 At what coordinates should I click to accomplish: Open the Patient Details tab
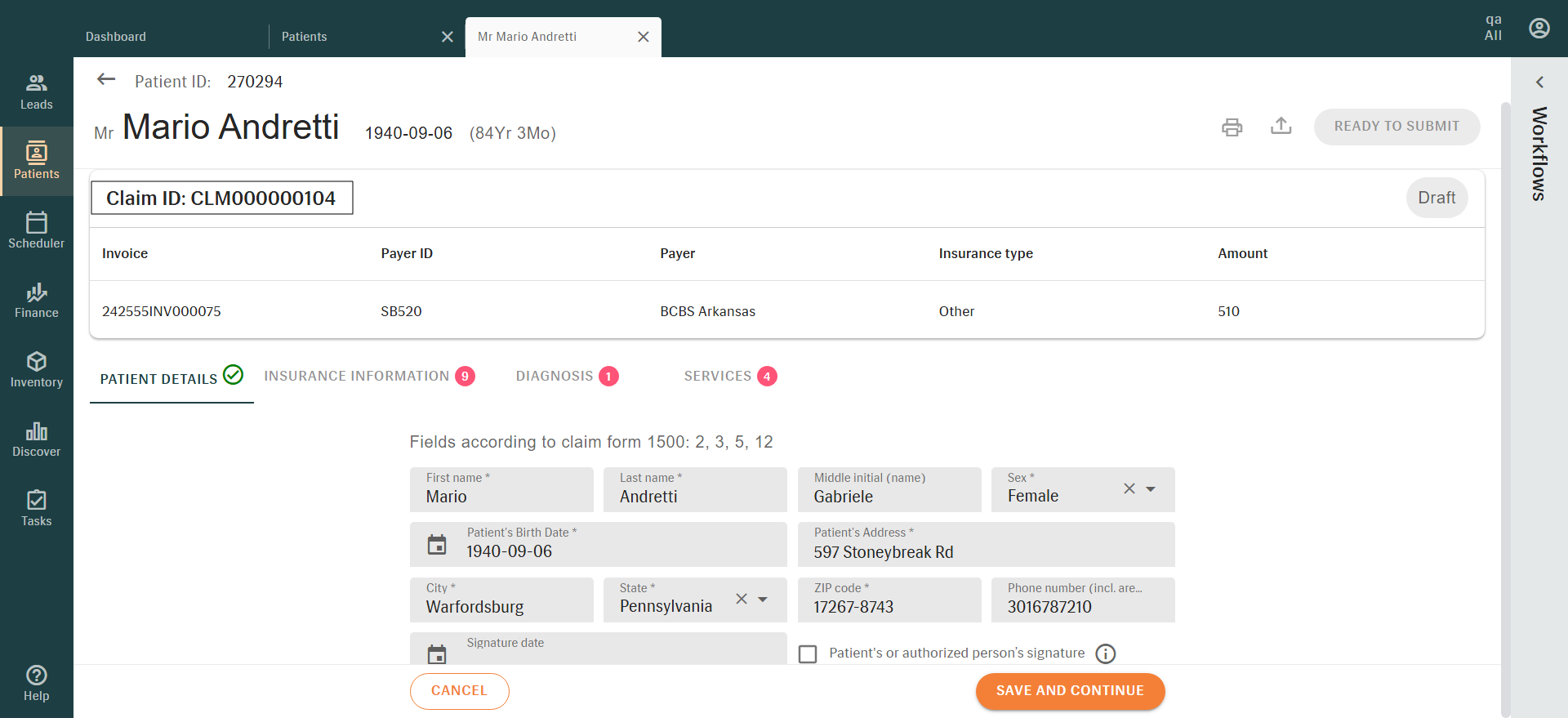(171, 377)
